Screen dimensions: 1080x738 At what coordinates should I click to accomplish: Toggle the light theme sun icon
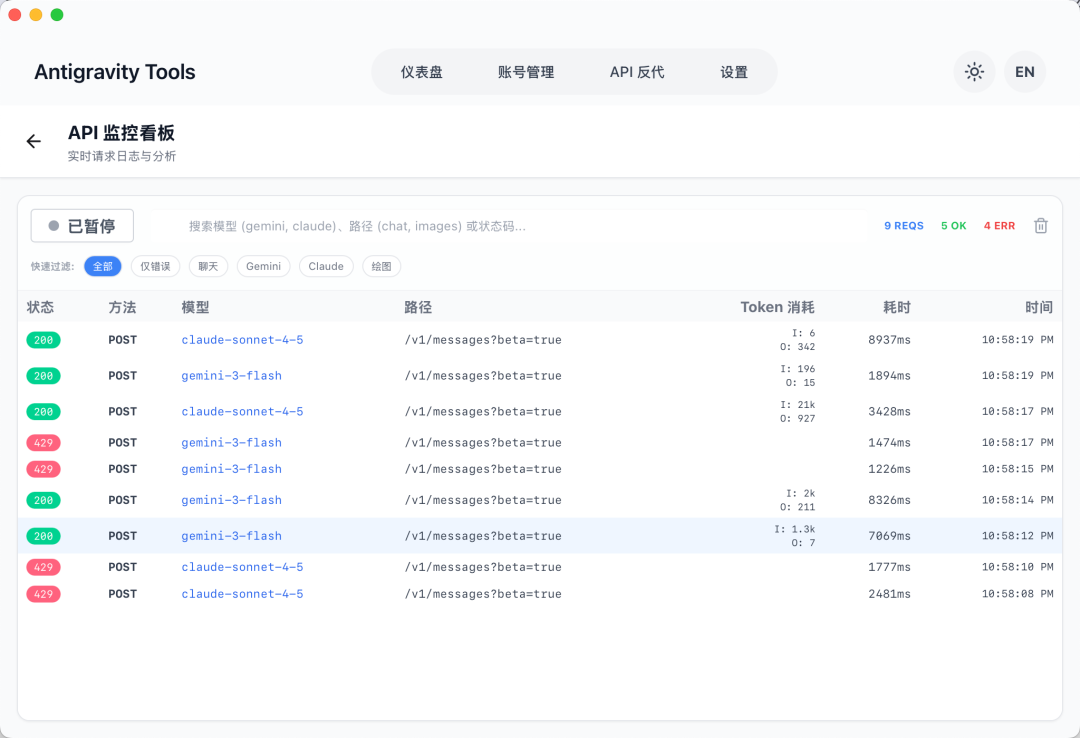pos(974,72)
